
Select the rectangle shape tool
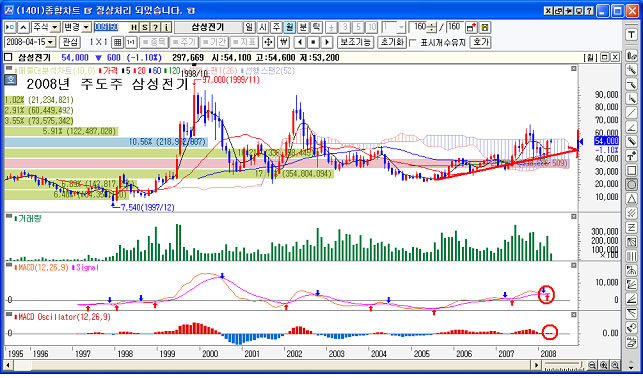tap(631, 170)
